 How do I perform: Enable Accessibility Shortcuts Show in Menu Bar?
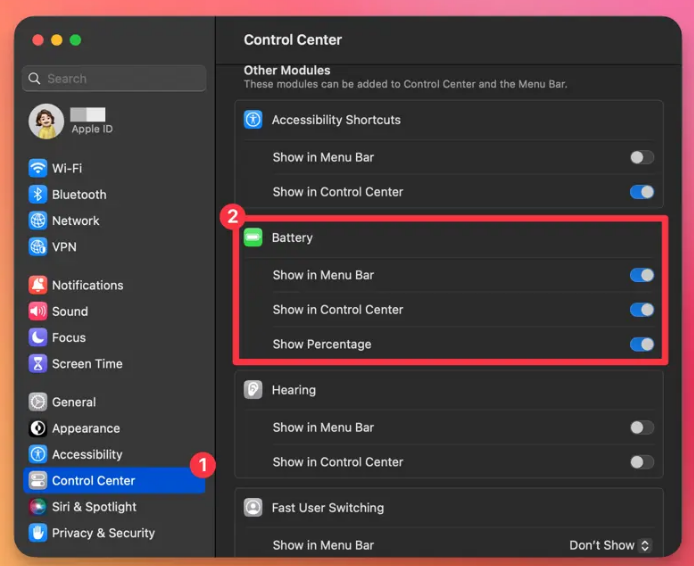coord(641,157)
